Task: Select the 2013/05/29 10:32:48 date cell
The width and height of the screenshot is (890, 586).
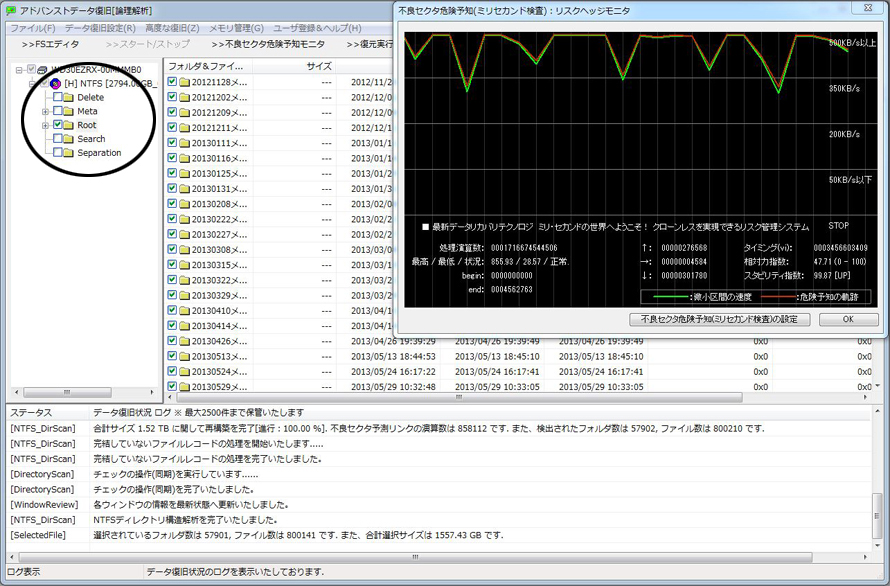Action: pos(393,387)
